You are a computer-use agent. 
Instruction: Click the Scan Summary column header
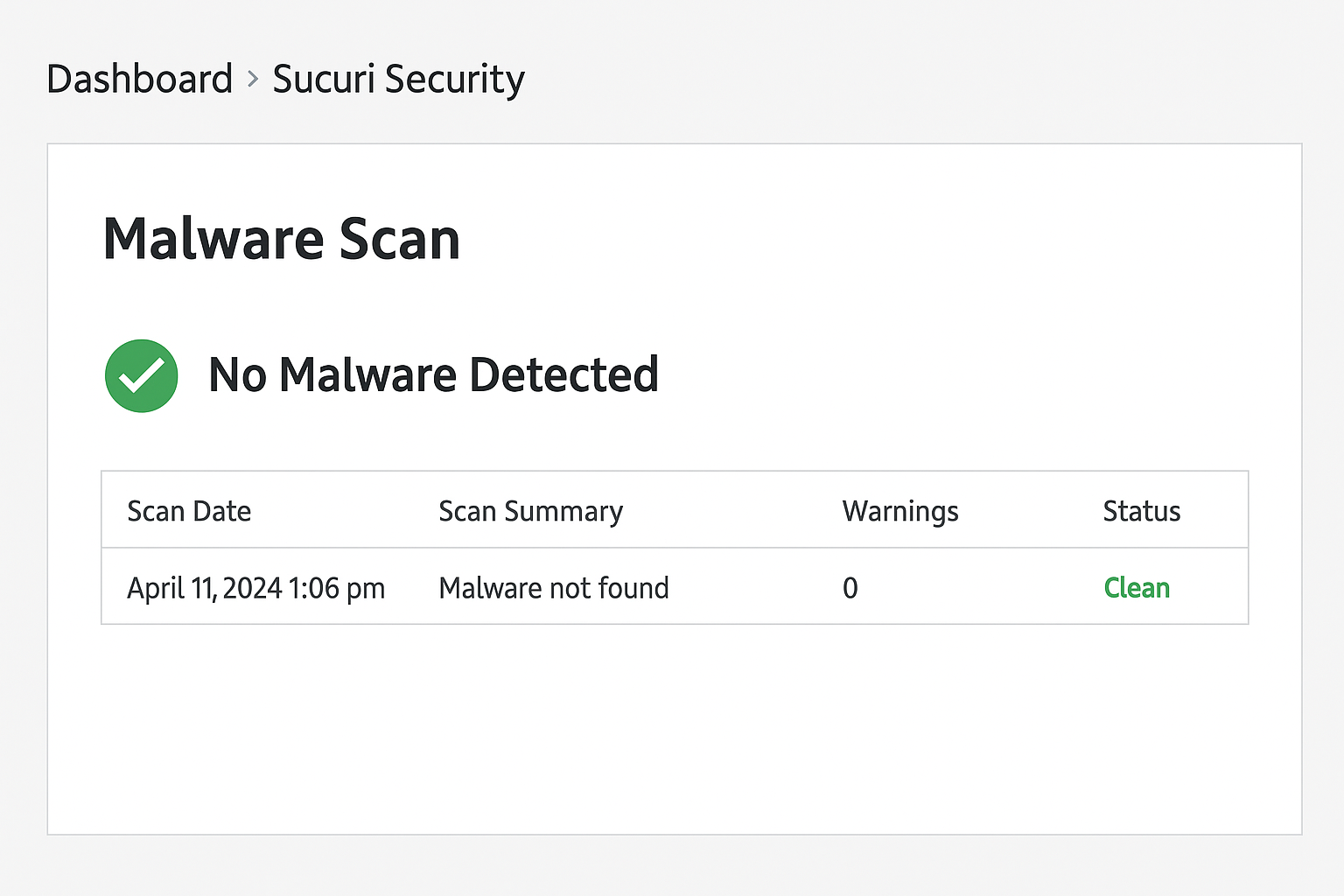click(x=530, y=512)
